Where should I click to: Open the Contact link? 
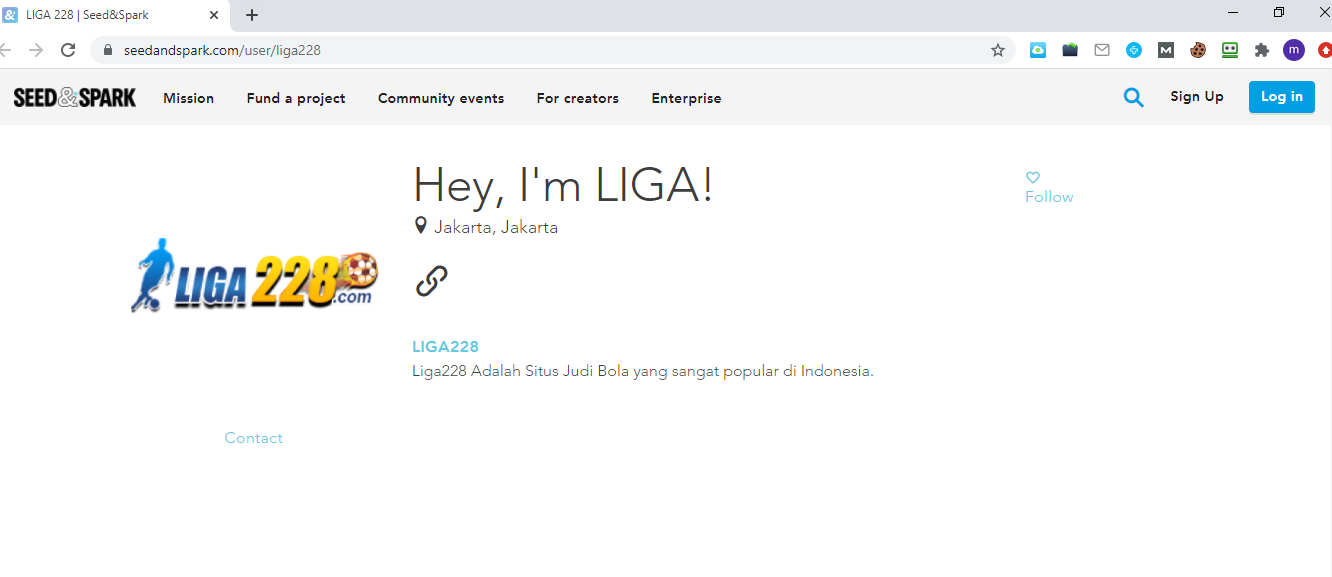click(x=254, y=438)
